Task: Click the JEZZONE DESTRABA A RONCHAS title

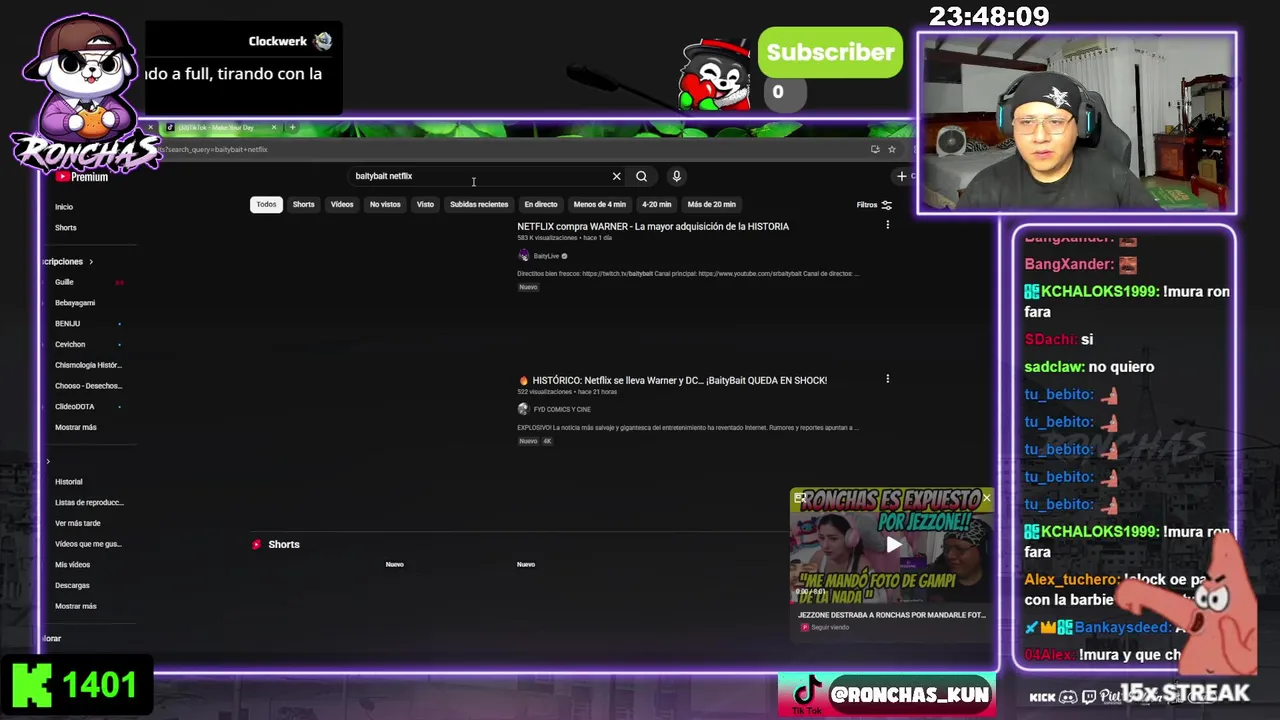Action: pos(892,615)
